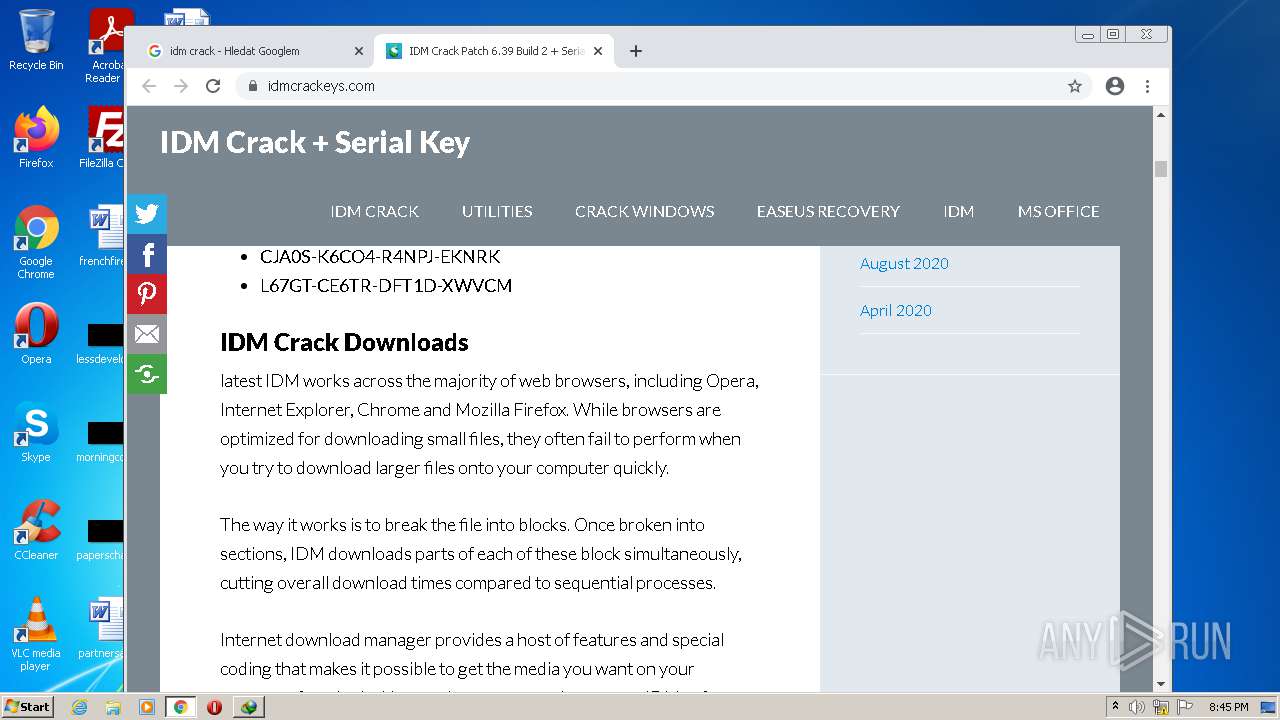Open partners Word document on desktop
Image resolution: width=1280 pixels, height=720 pixels.
(x=102, y=628)
